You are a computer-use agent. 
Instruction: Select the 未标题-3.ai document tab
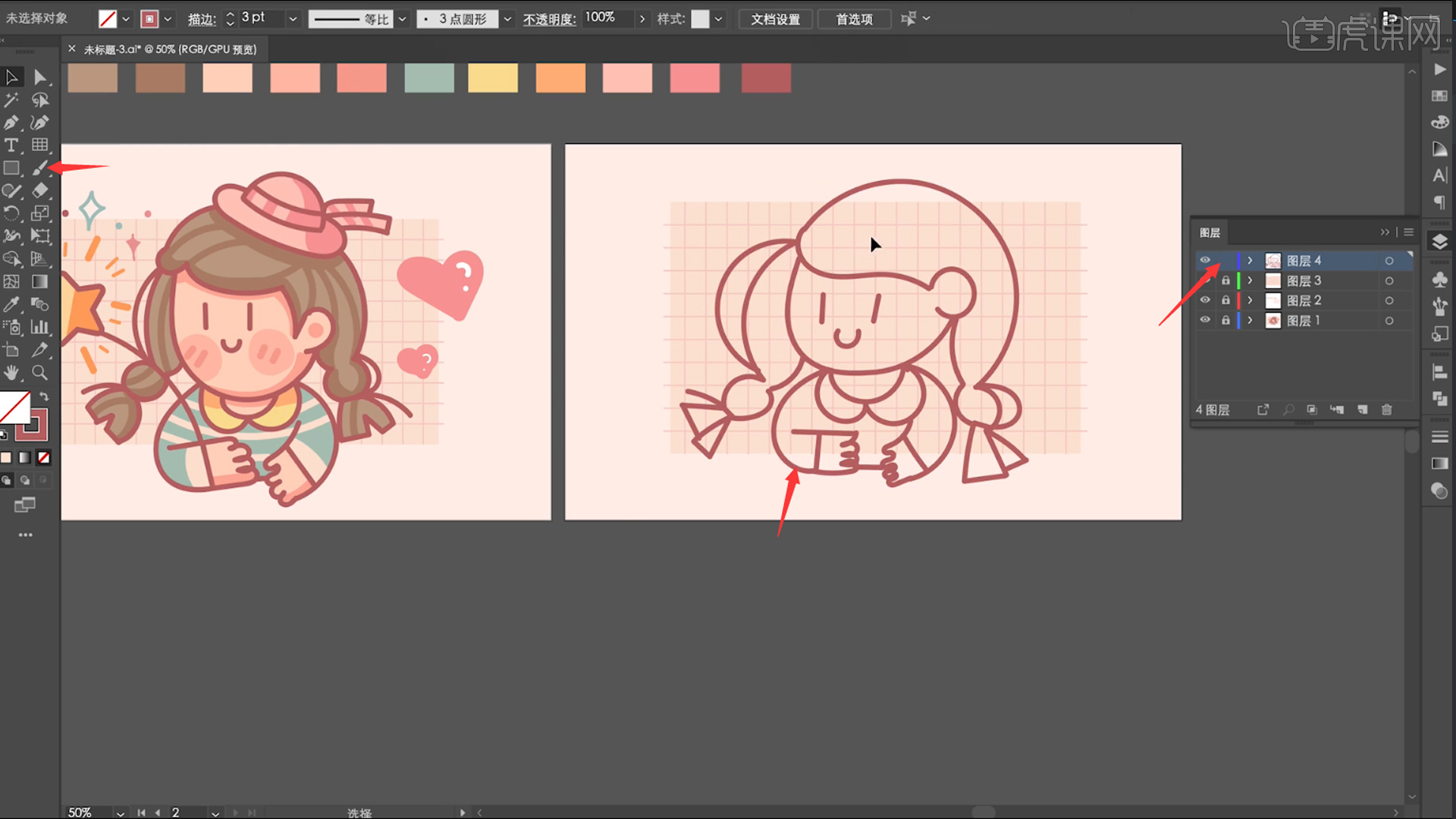[x=170, y=49]
